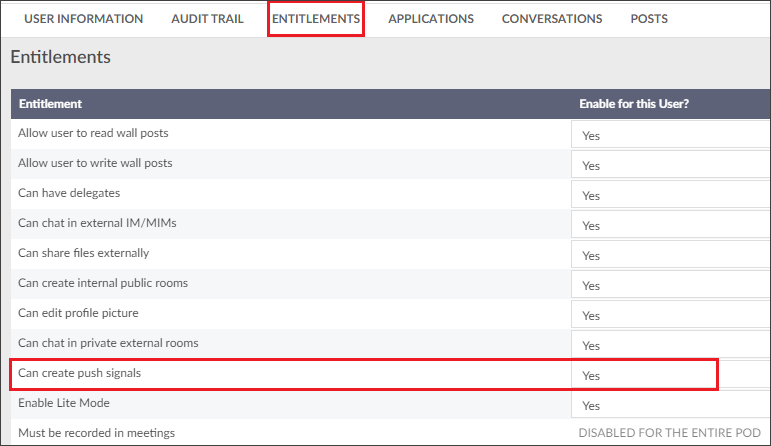This screenshot has height=446, width=771.
Task: Open Can edit profile picture dropdown
Action: pyautogui.click(x=671, y=314)
